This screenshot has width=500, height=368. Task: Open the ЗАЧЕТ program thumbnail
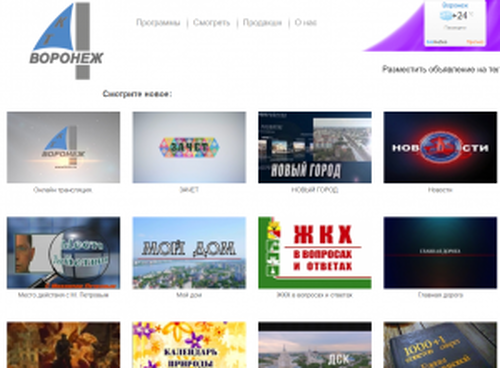click(189, 147)
